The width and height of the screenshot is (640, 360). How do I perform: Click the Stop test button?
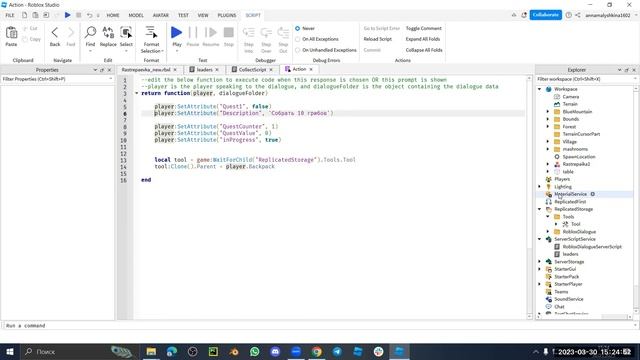pyautogui.click(x=229, y=33)
